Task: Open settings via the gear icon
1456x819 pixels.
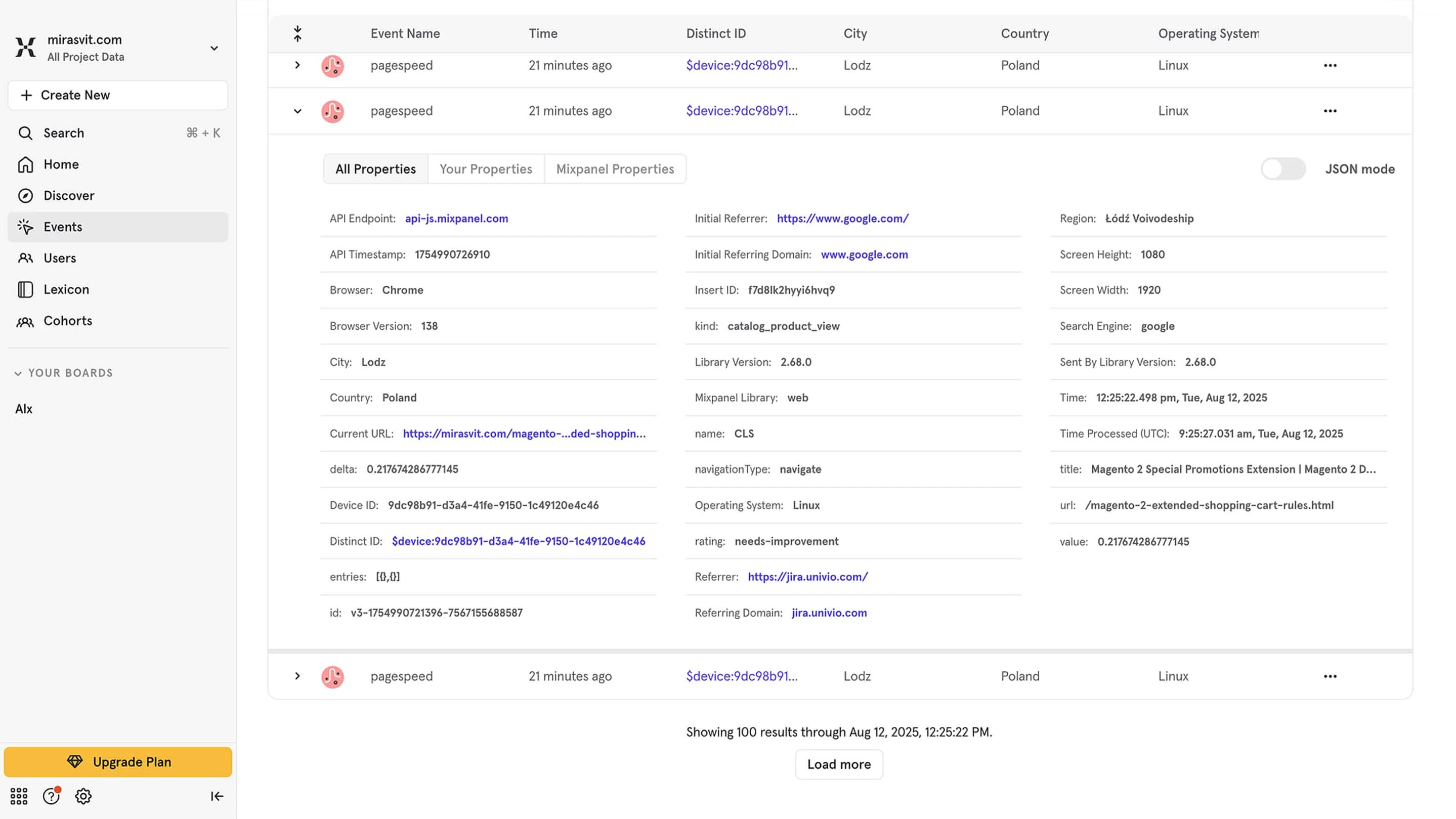Action: click(x=82, y=796)
